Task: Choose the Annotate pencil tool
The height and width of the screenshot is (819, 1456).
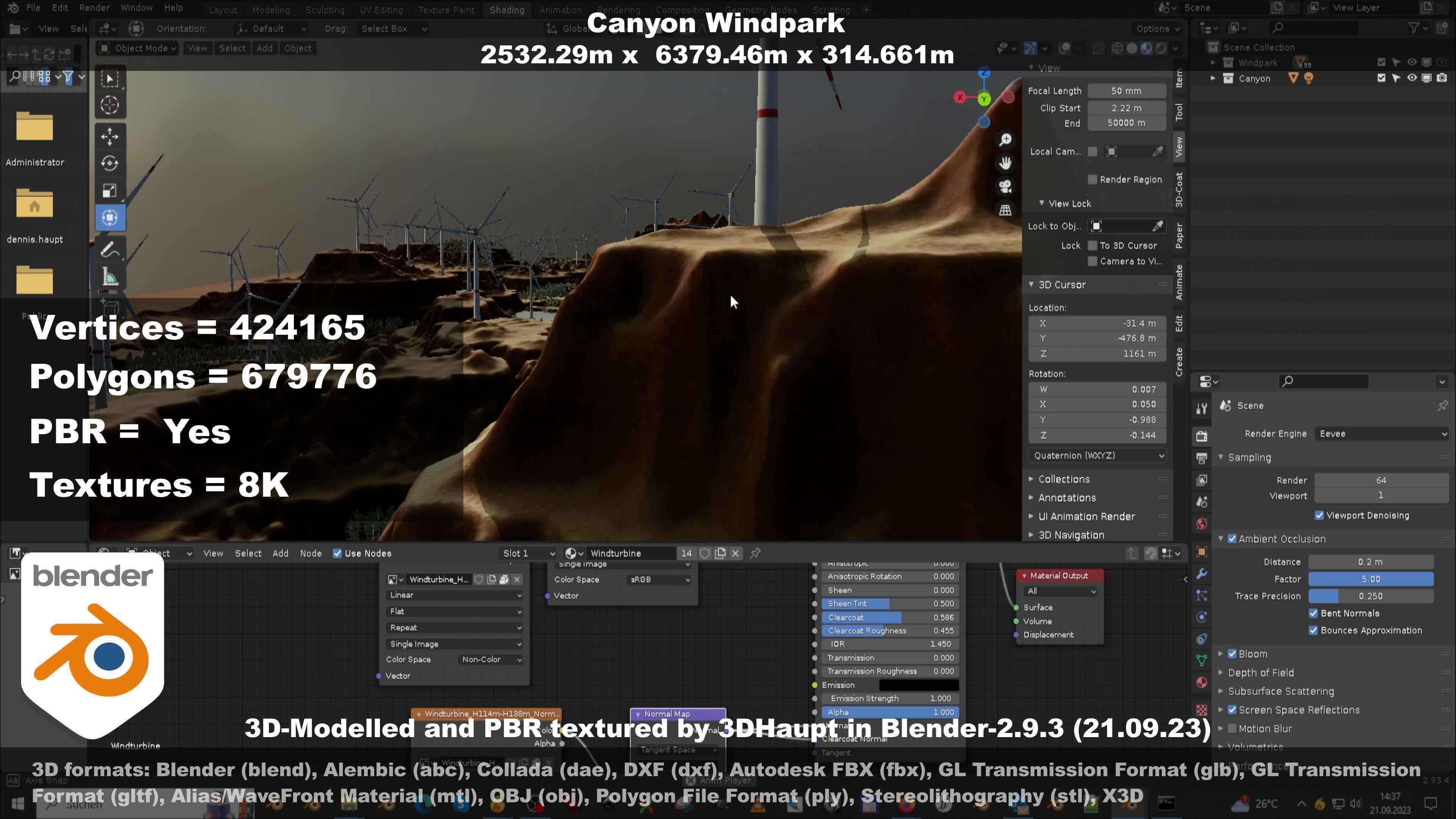Action: pyautogui.click(x=110, y=249)
